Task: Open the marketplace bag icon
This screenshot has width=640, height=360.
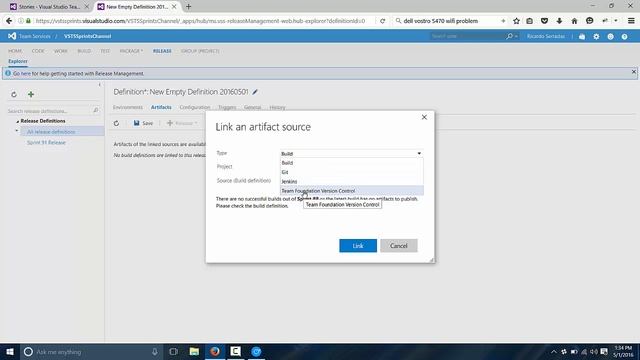Action: pos(582,36)
